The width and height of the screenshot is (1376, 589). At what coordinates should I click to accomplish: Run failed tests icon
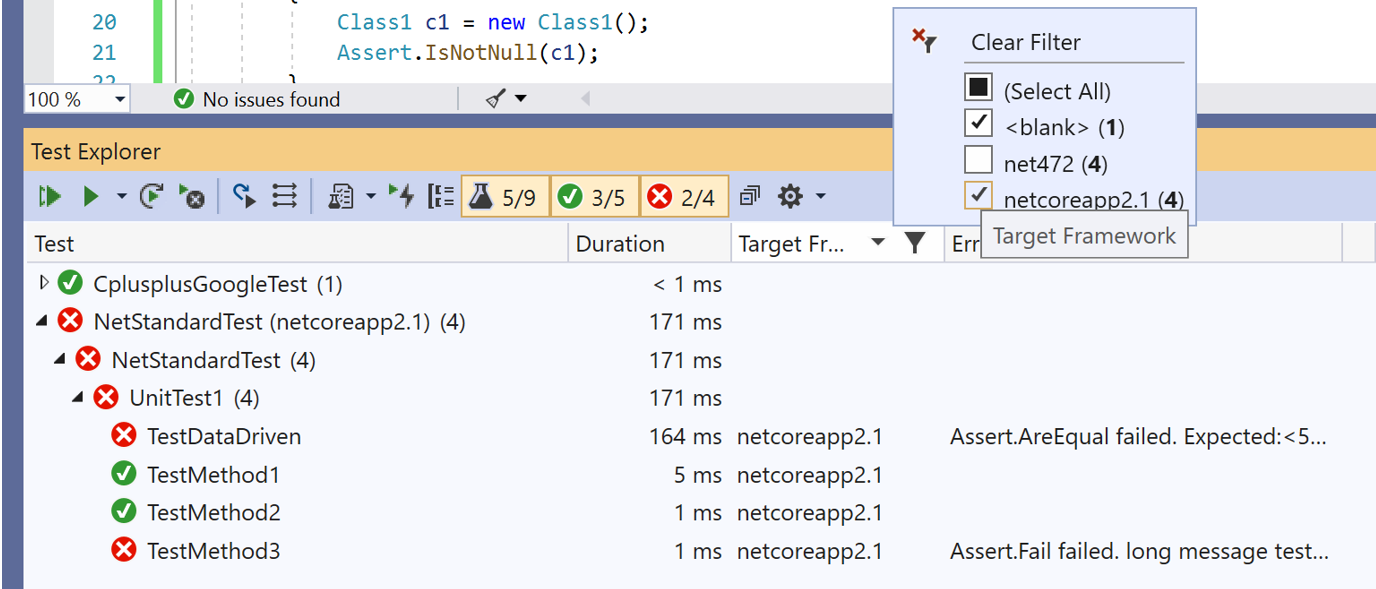(192, 197)
